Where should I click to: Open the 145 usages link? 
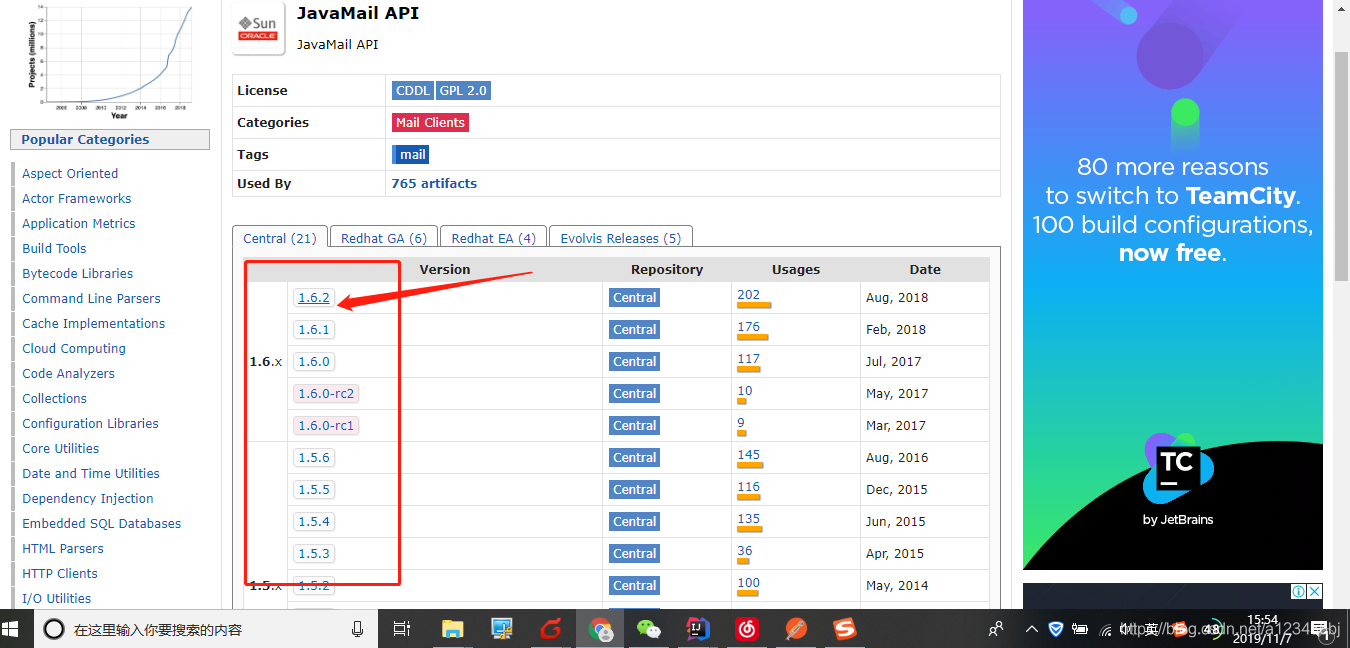749,455
